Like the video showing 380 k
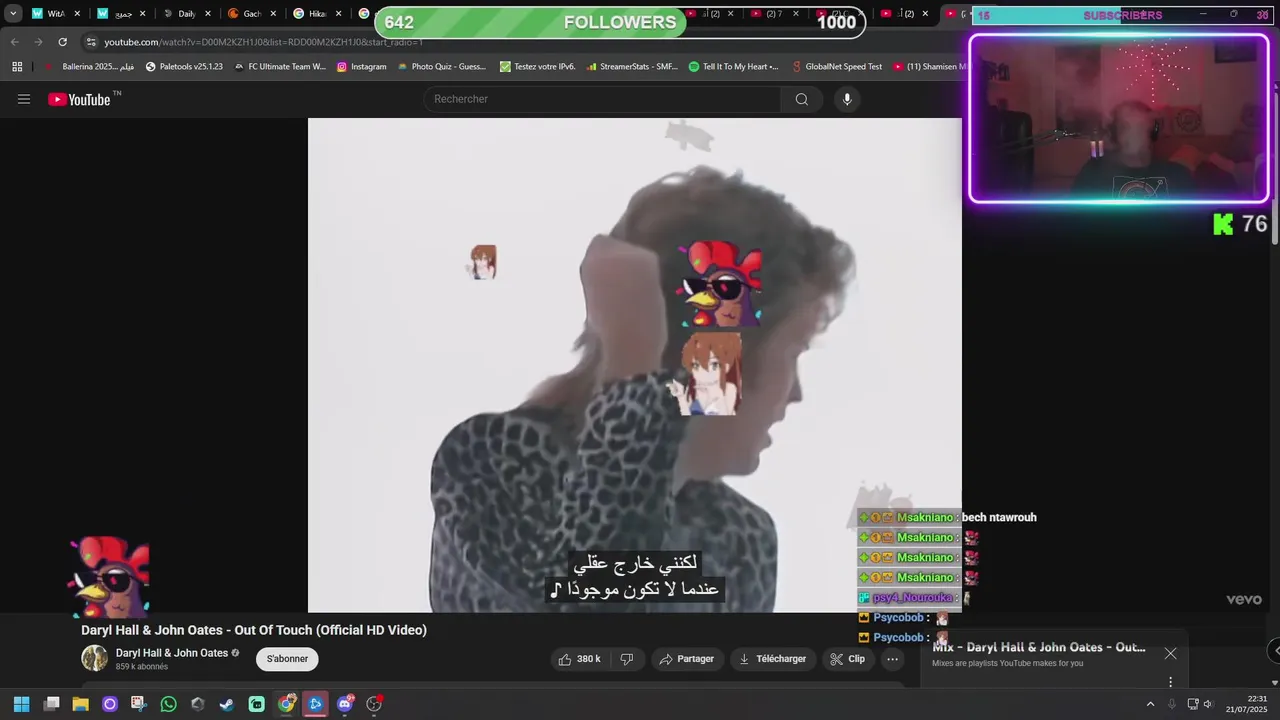The height and width of the screenshot is (720, 1280). [580, 659]
